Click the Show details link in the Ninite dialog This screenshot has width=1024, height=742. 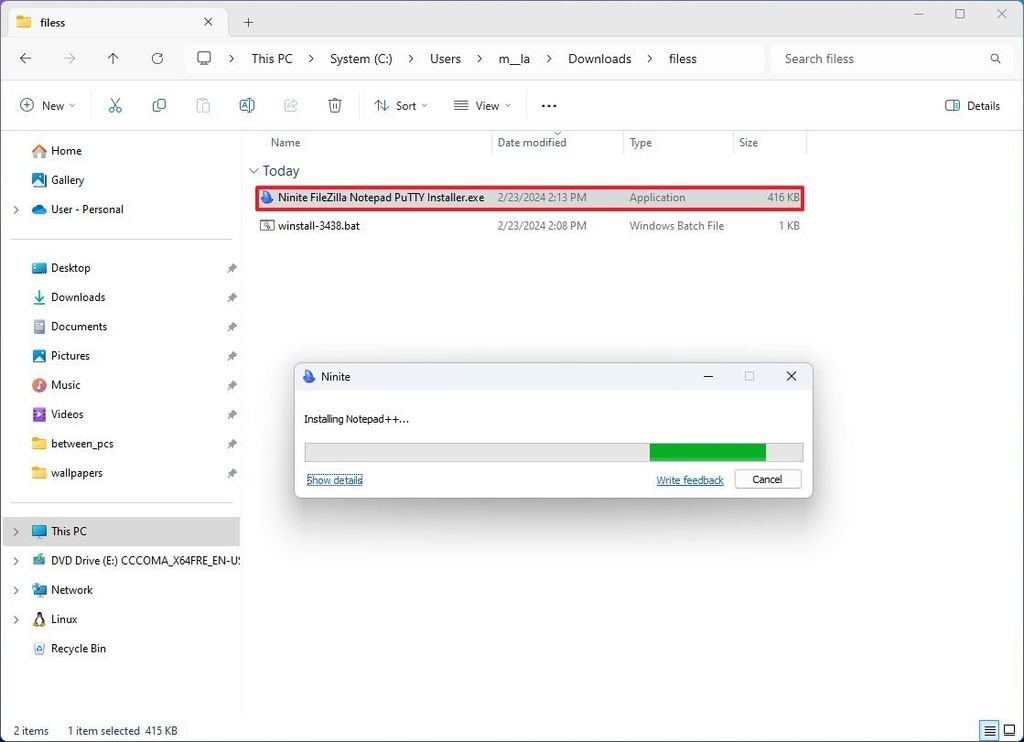(x=334, y=480)
